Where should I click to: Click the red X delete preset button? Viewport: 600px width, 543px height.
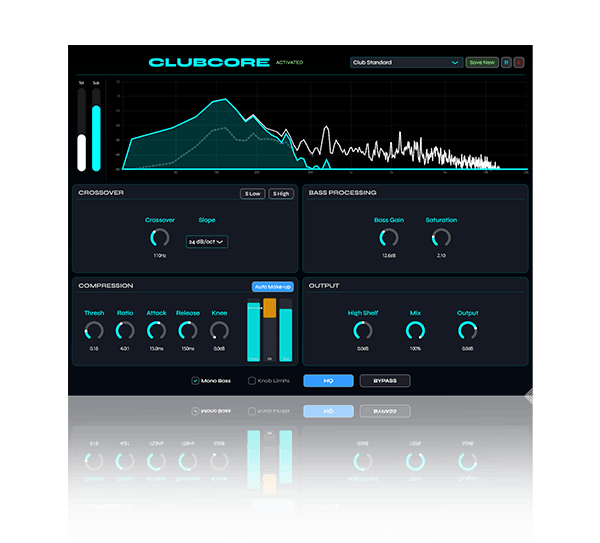(x=519, y=62)
